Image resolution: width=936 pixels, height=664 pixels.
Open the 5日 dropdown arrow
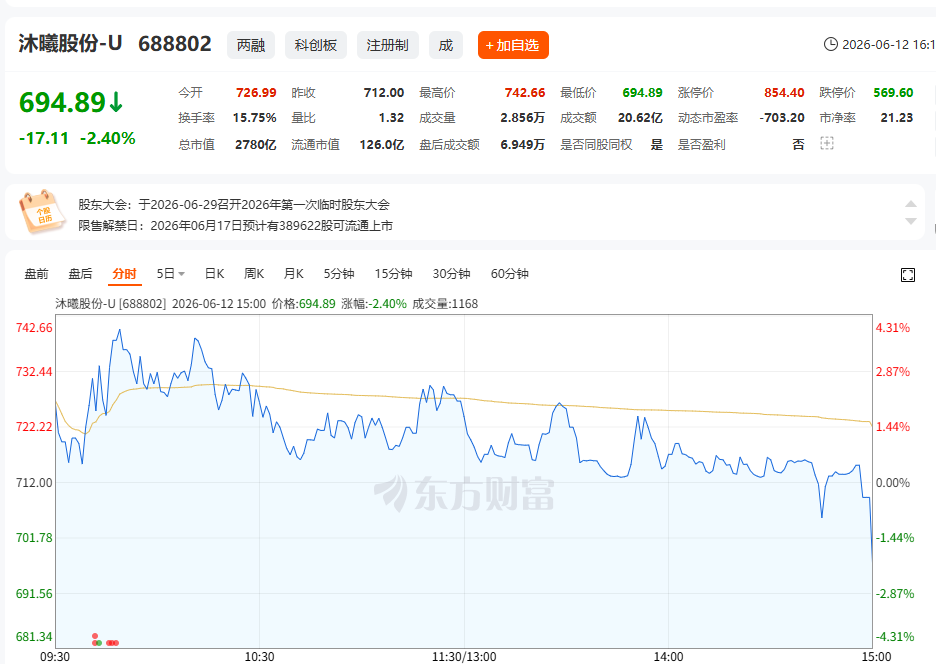pos(181,274)
